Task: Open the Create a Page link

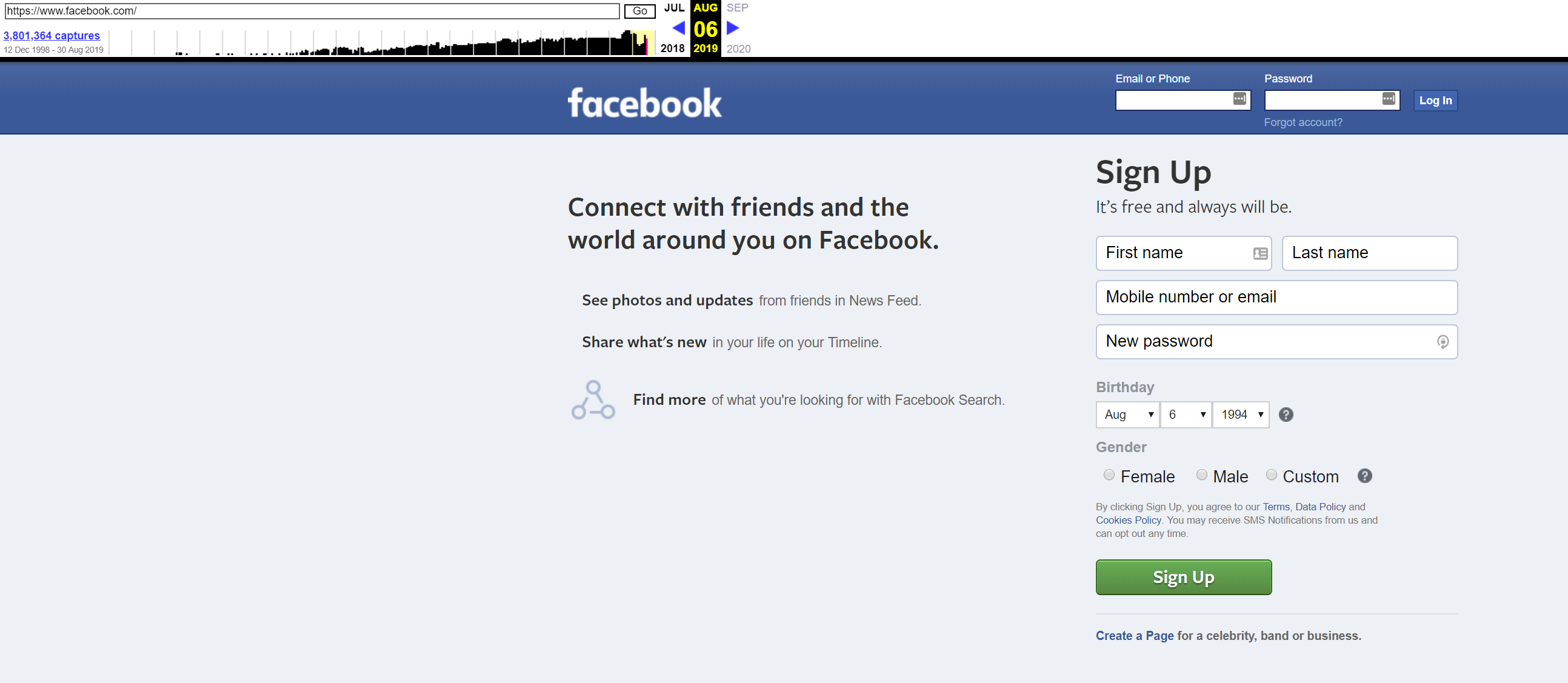Action: point(1135,636)
